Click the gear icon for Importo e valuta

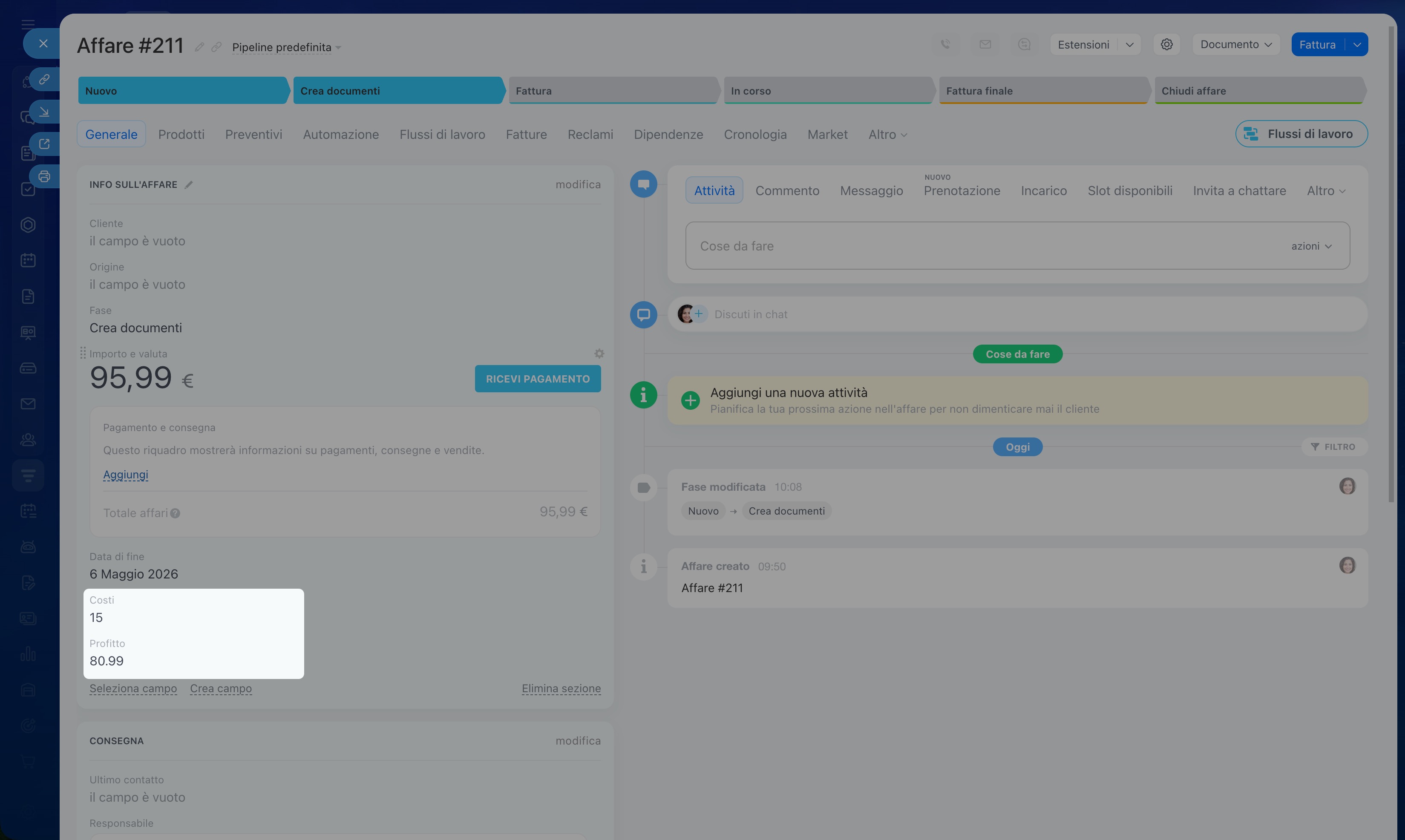(599, 354)
